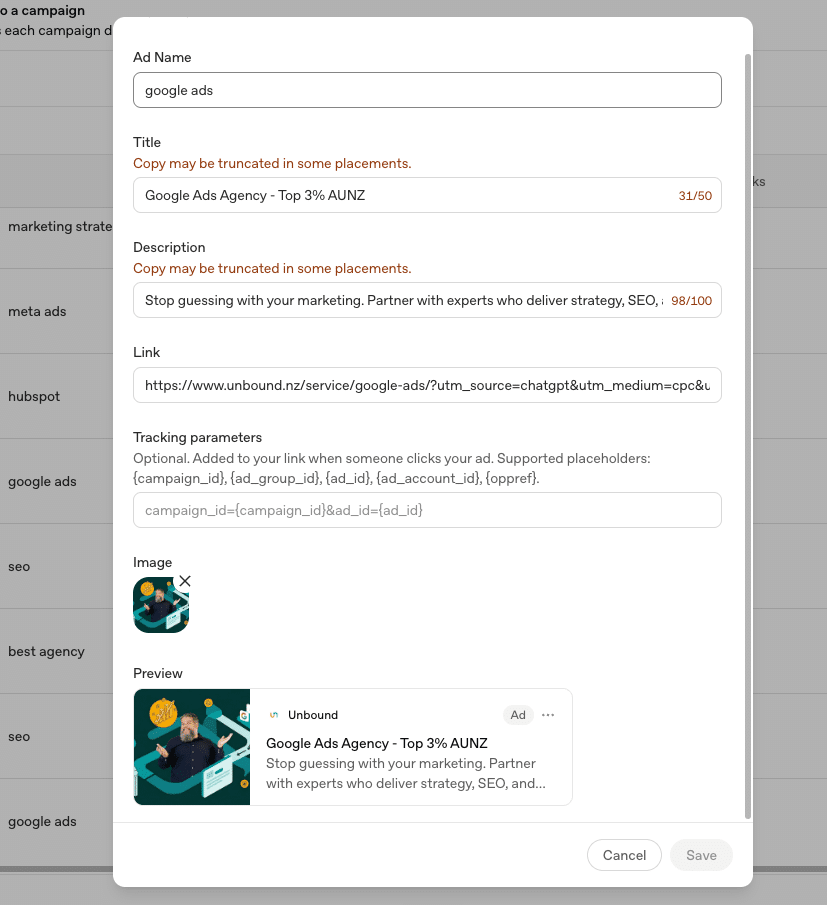Click the preview headline Google Ads Agency
The width and height of the screenshot is (827, 905).
point(377,743)
